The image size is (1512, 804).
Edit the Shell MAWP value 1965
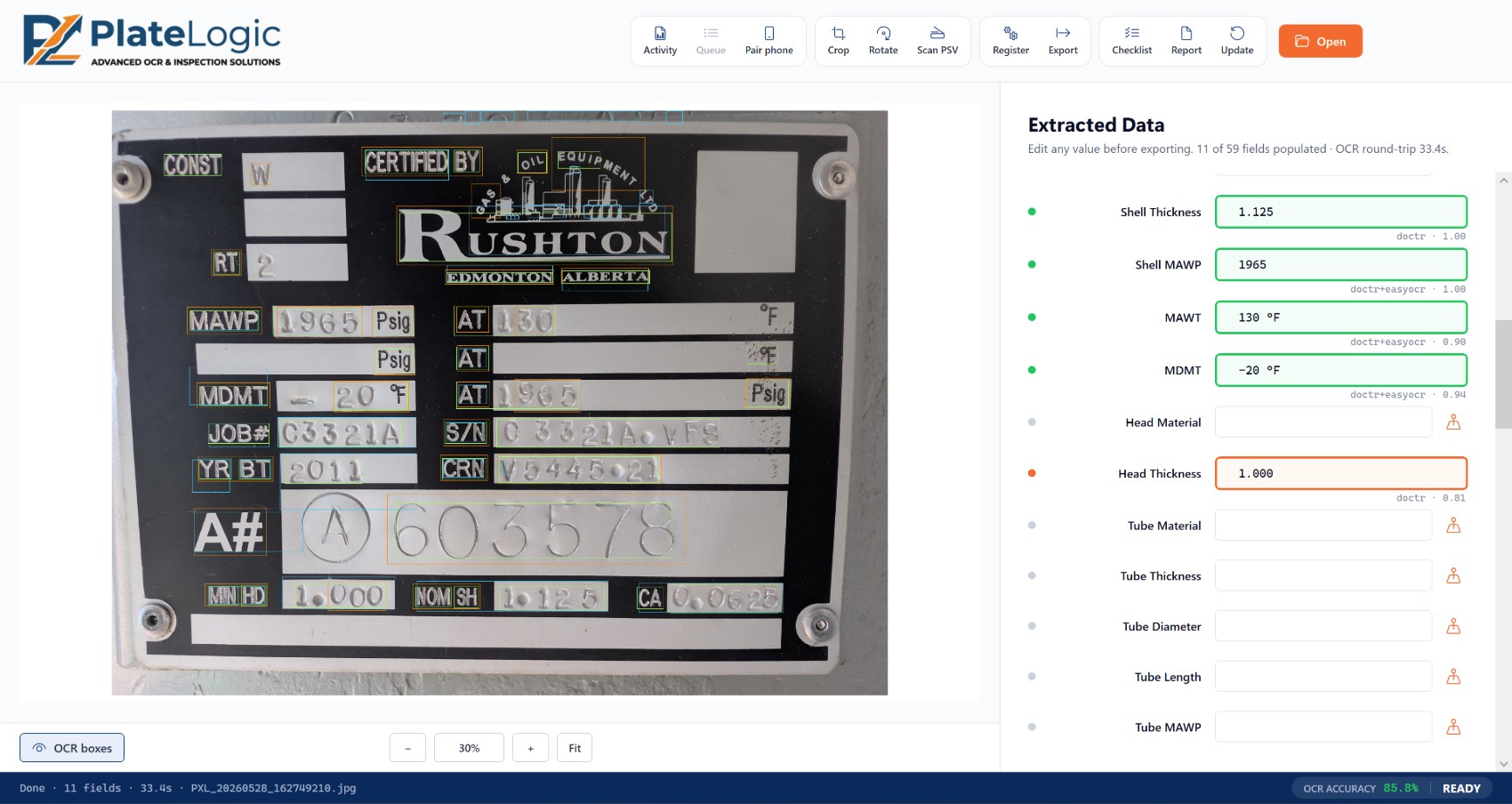(1340, 264)
